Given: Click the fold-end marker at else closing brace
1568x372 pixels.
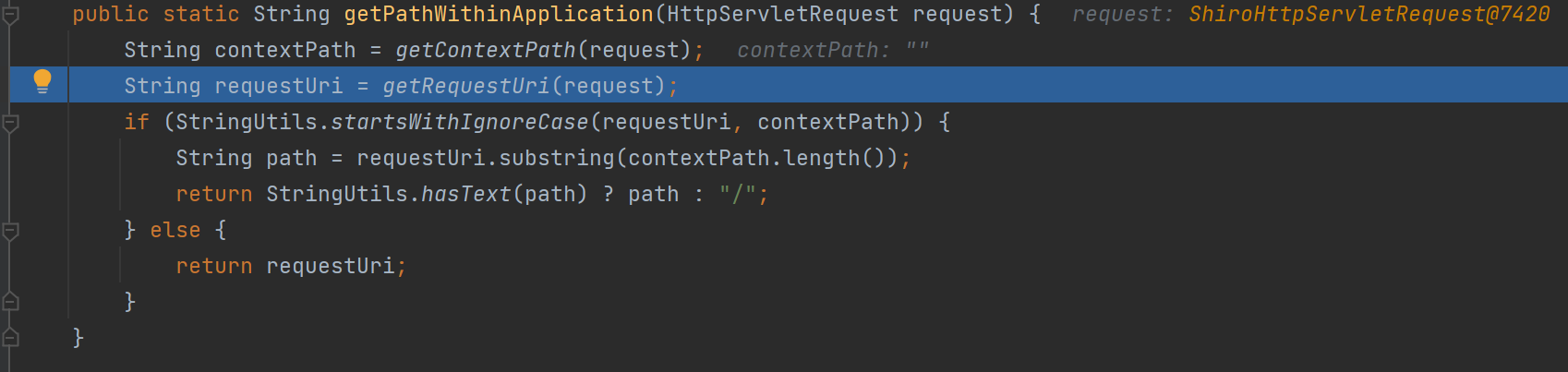Looking at the screenshot, I should (10, 302).
